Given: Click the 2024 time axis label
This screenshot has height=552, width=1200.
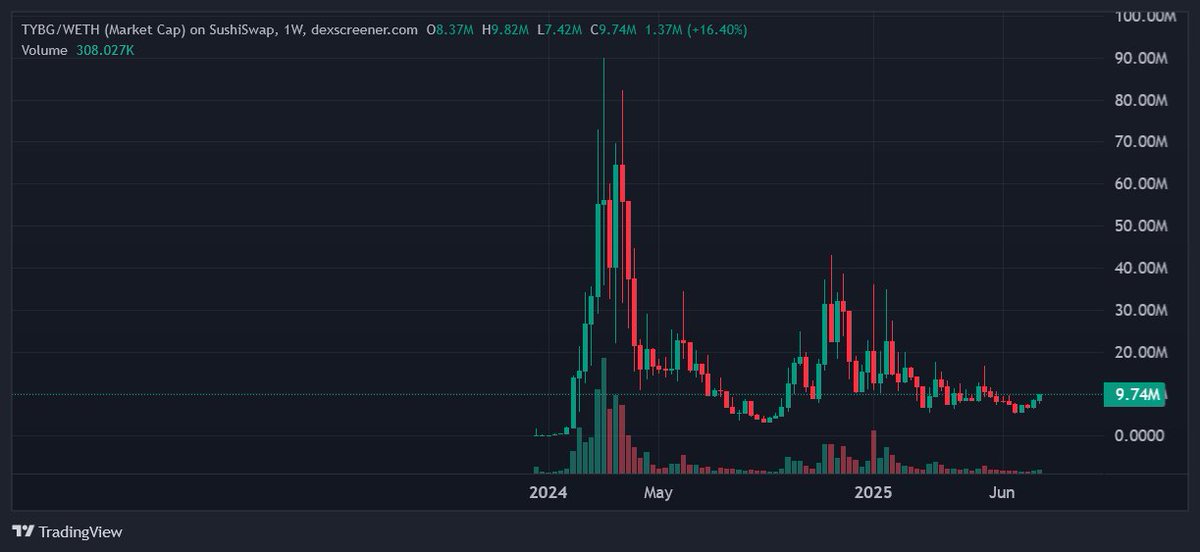Looking at the screenshot, I should pos(548,493).
